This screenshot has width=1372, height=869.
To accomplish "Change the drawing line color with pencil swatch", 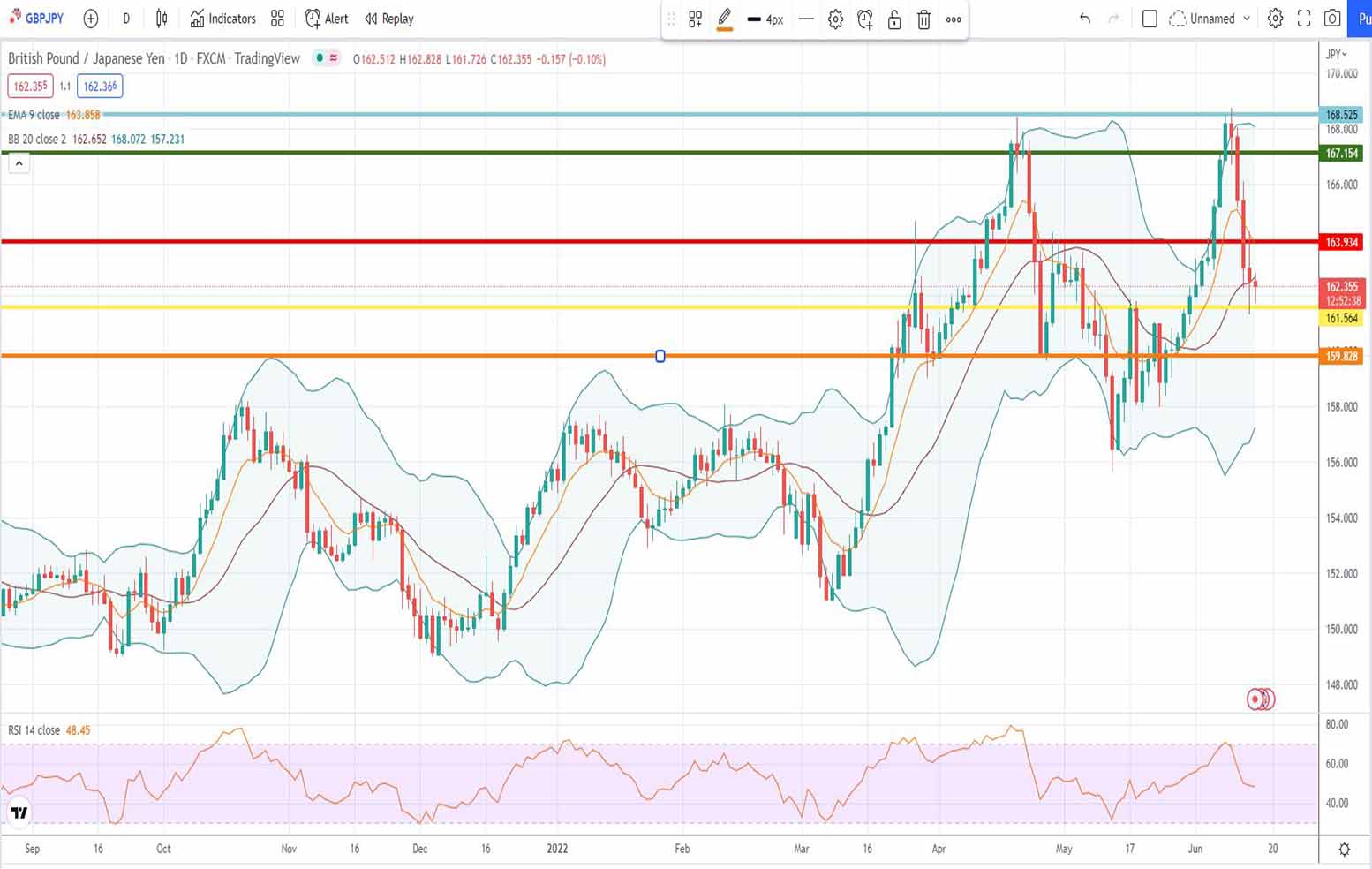I will point(725,19).
